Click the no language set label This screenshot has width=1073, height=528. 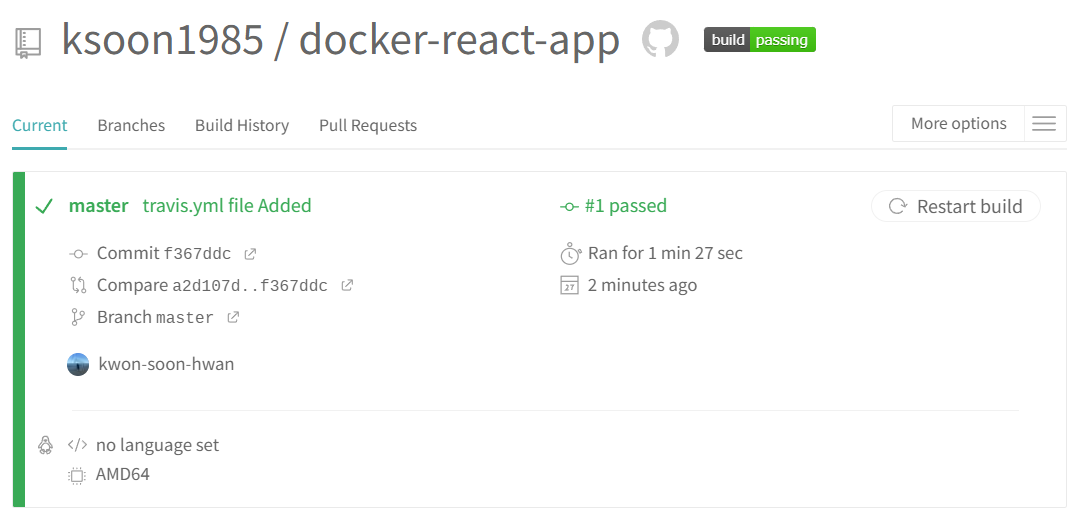coord(157,445)
